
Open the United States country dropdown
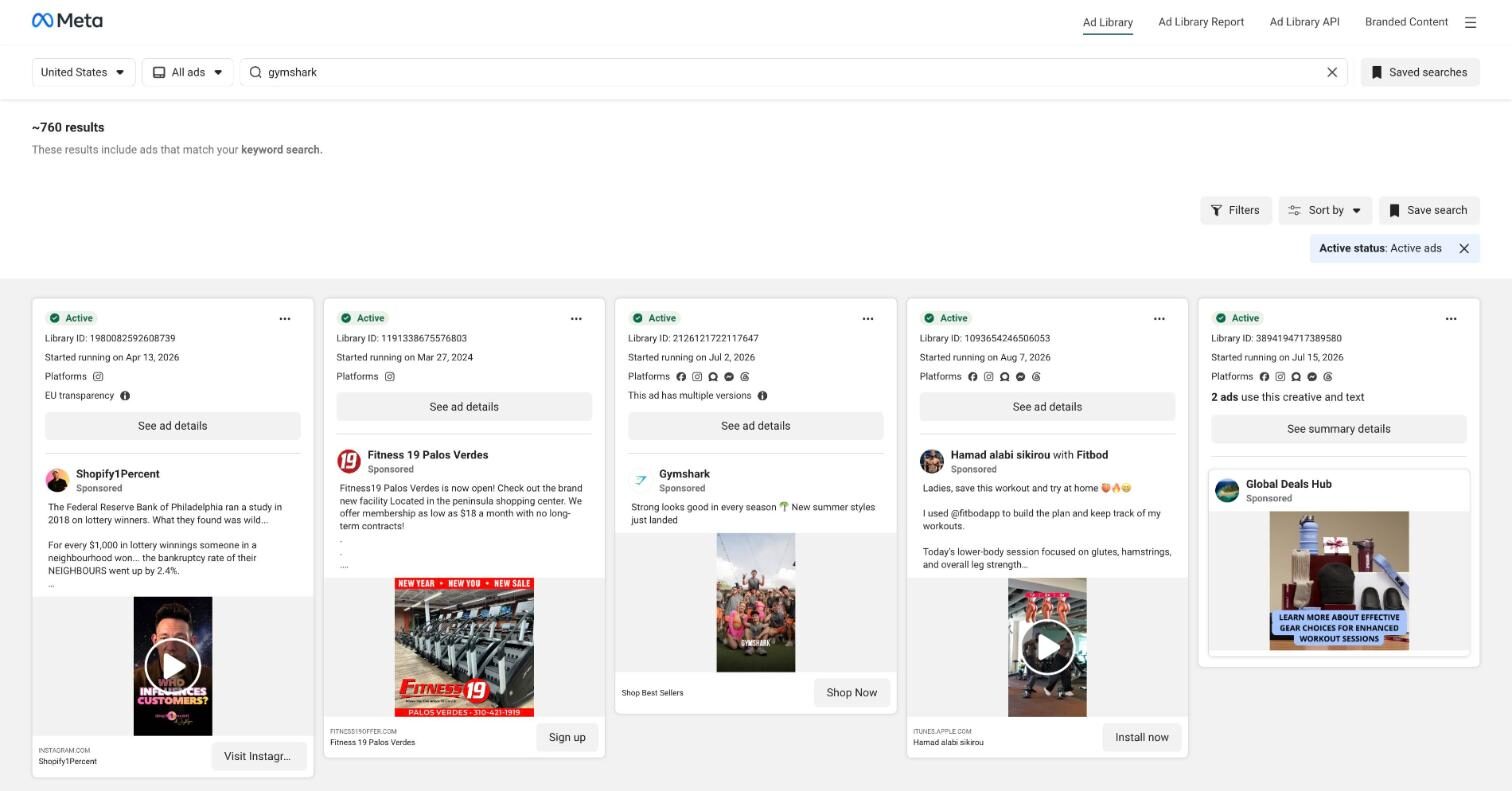pyautogui.click(x=83, y=72)
